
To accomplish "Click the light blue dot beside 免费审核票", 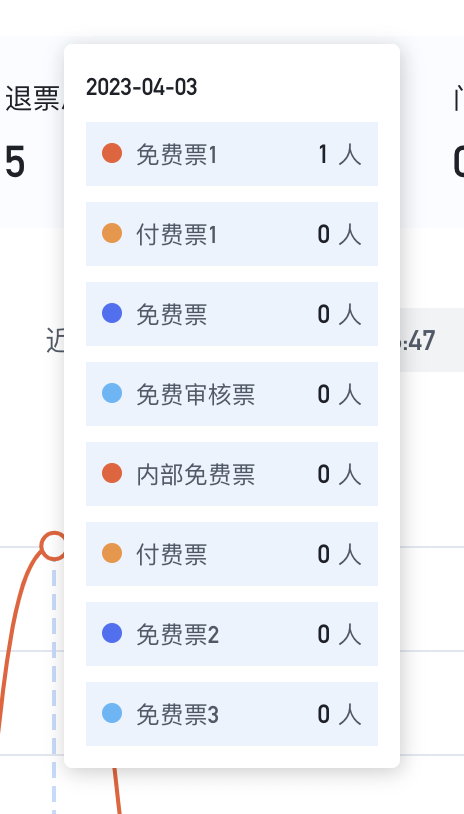I will click(x=112, y=393).
